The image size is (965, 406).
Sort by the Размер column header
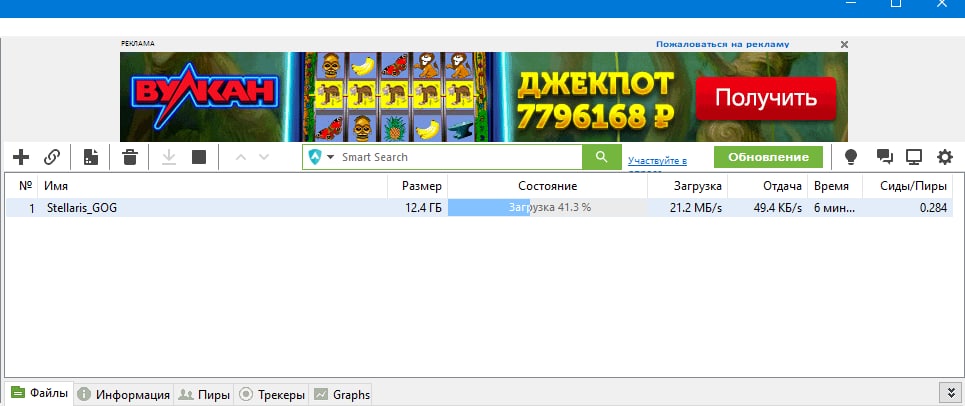coord(417,186)
